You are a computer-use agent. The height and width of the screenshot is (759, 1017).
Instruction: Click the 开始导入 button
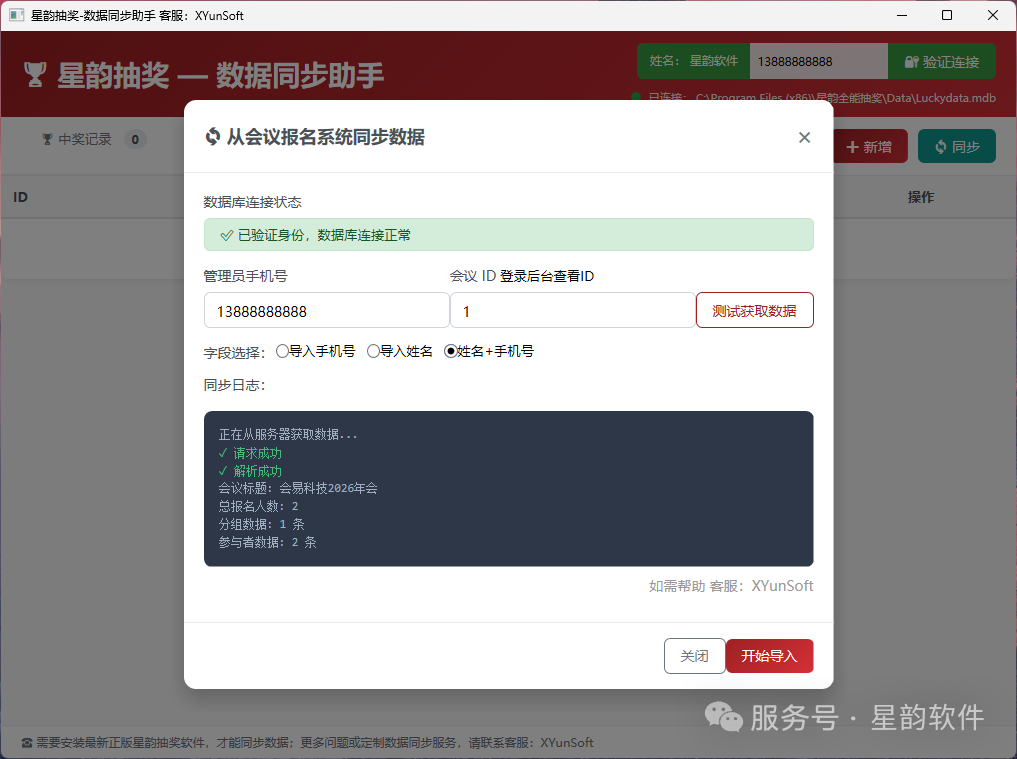pyautogui.click(x=769, y=656)
